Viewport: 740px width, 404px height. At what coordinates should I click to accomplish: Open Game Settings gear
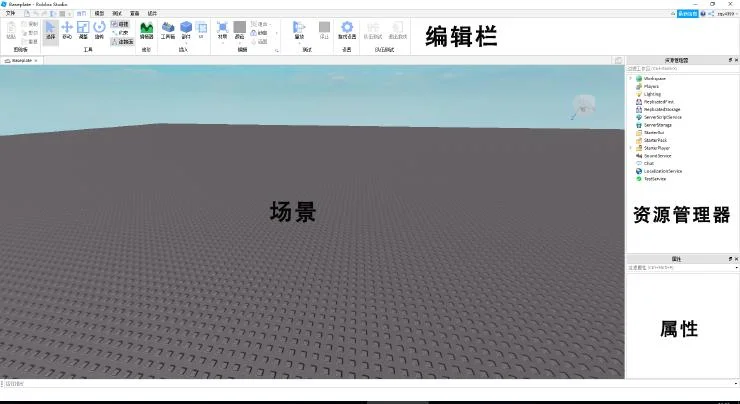click(x=347, y=30)
